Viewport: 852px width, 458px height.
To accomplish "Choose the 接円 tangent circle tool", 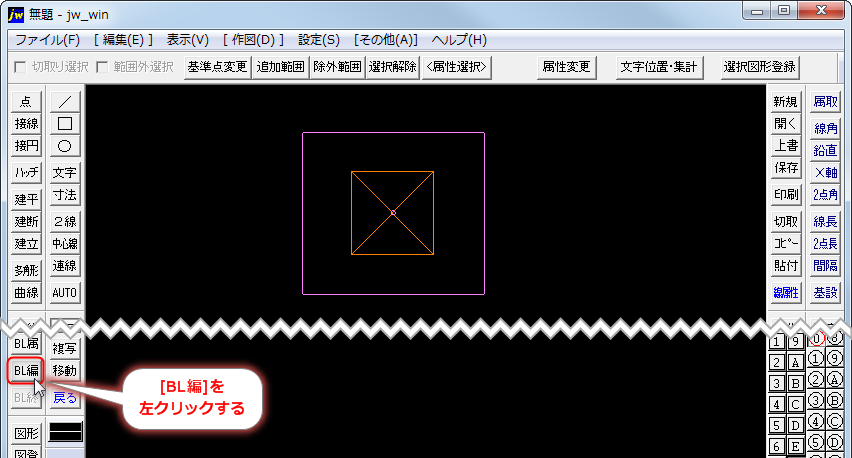I will coord(26,146).
